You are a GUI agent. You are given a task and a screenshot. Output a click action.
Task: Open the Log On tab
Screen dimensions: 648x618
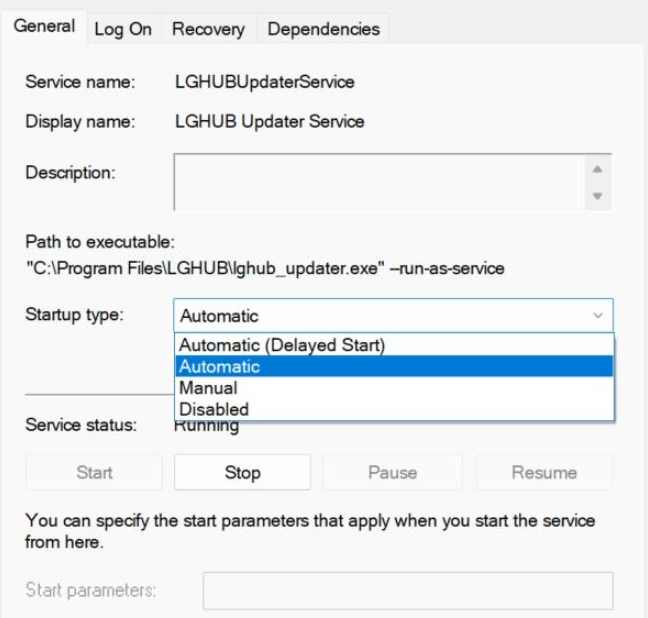[123, 29]
